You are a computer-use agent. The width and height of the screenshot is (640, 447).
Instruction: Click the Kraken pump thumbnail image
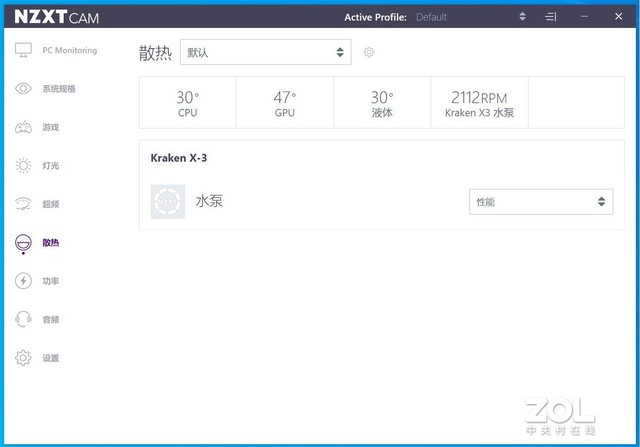point(168,202)
